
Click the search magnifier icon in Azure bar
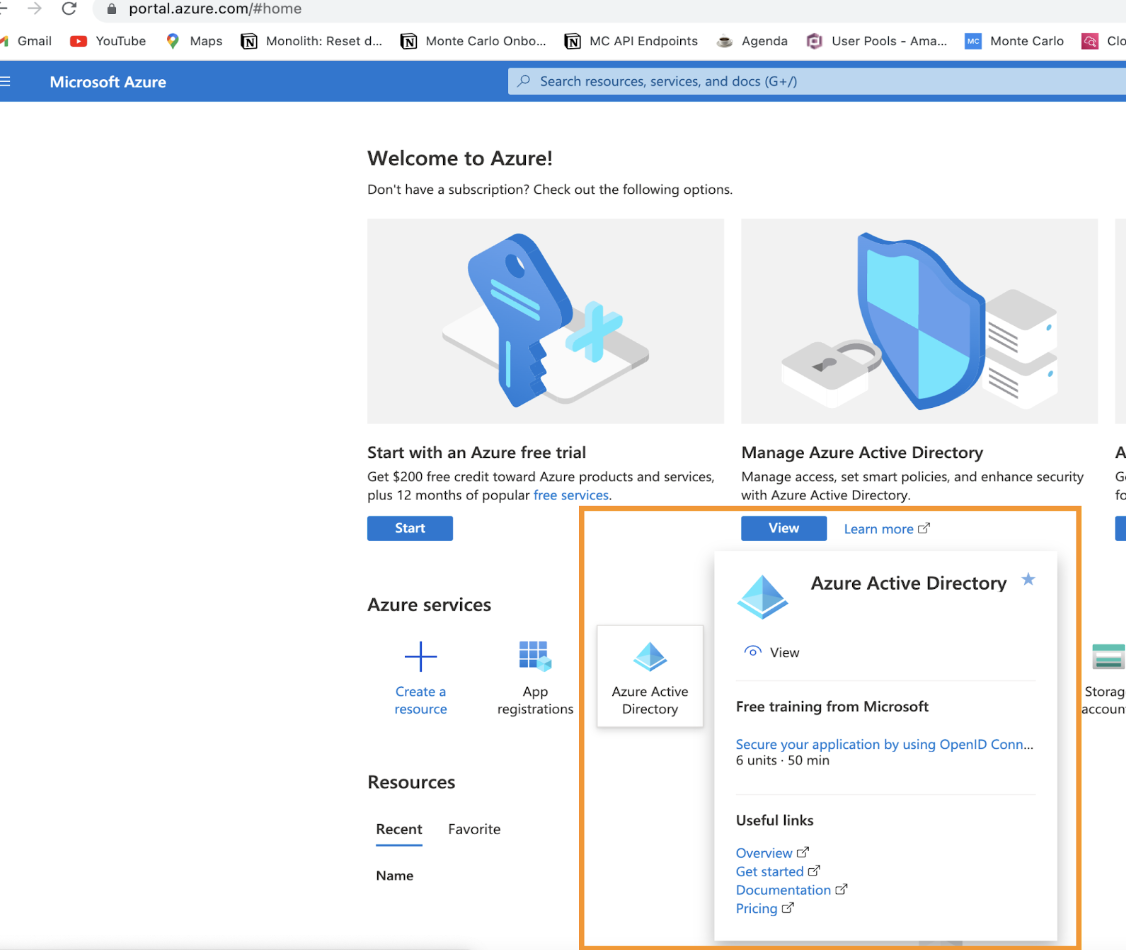pos(524,81)
